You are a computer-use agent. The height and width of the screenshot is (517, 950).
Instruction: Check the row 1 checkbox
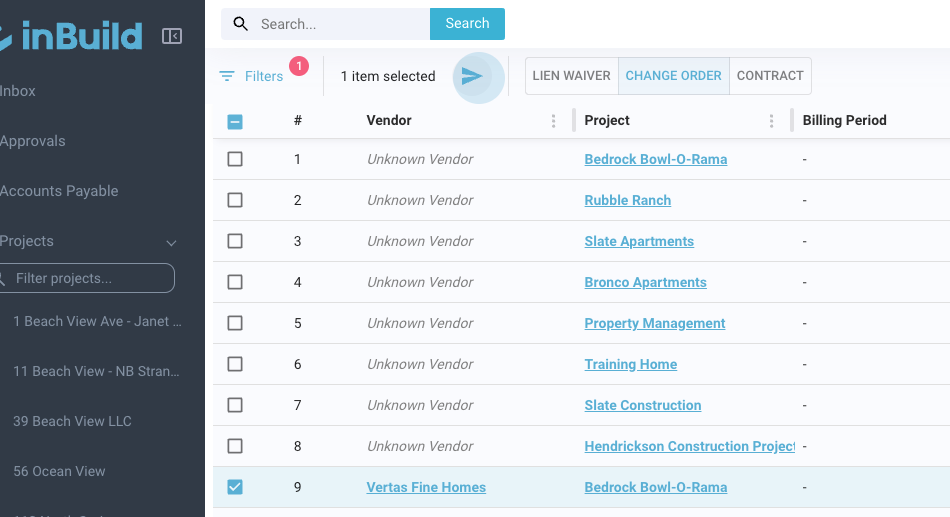tap(235, 159)
